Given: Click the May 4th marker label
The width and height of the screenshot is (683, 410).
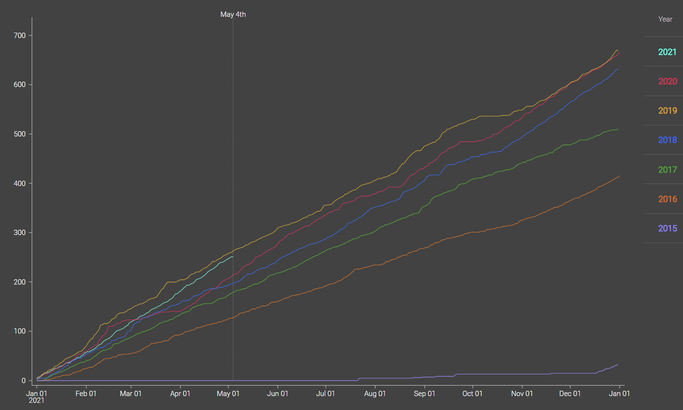Looking at the screenshot, I should tap(233, 14).
